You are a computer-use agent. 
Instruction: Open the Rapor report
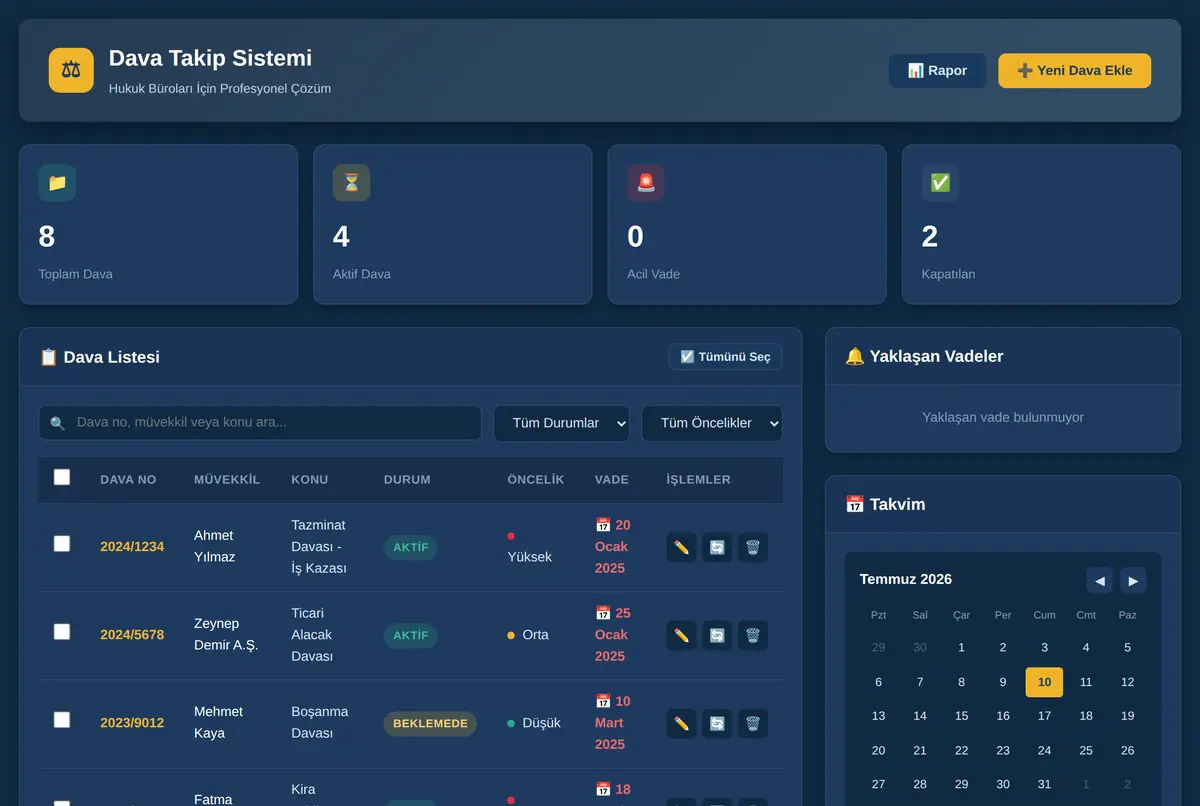click(x=937, y=71)
